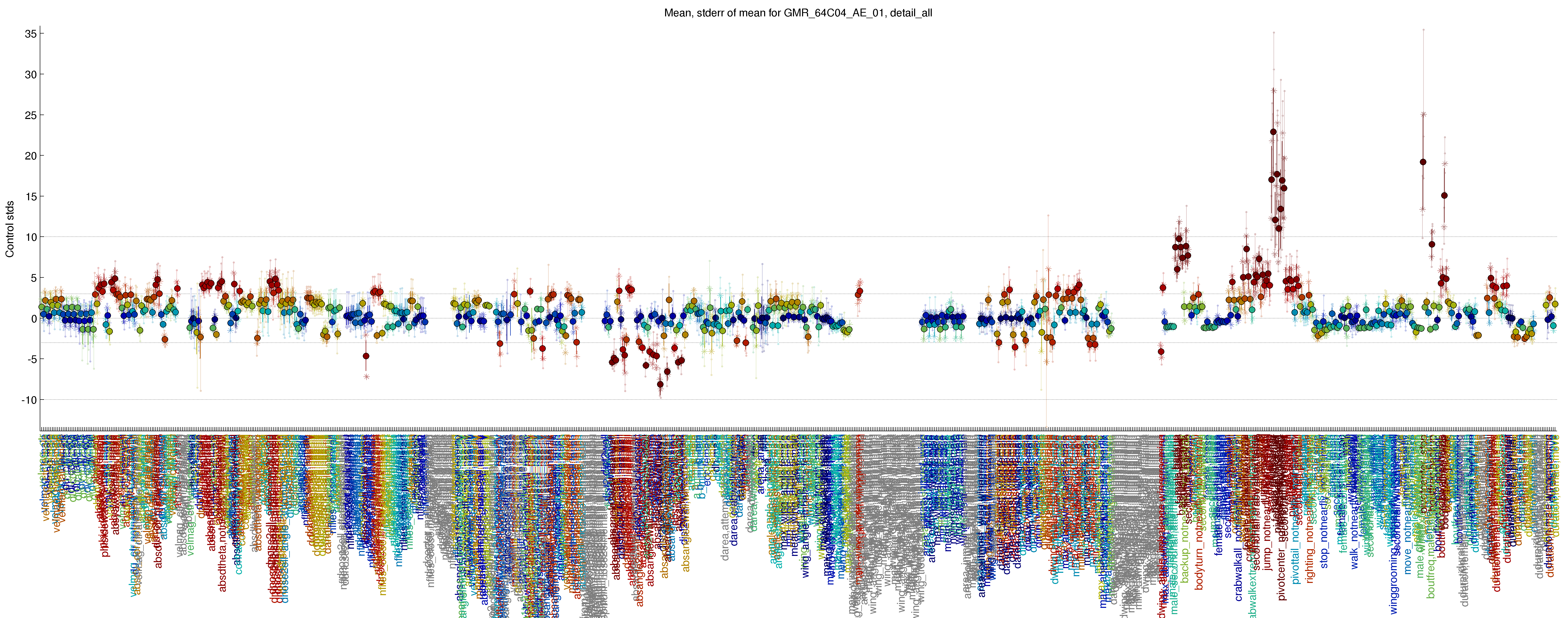1568x618 pixels.
Task: Click the dark red 'jump_notnea...' x-axis label
Action: 1267,503
